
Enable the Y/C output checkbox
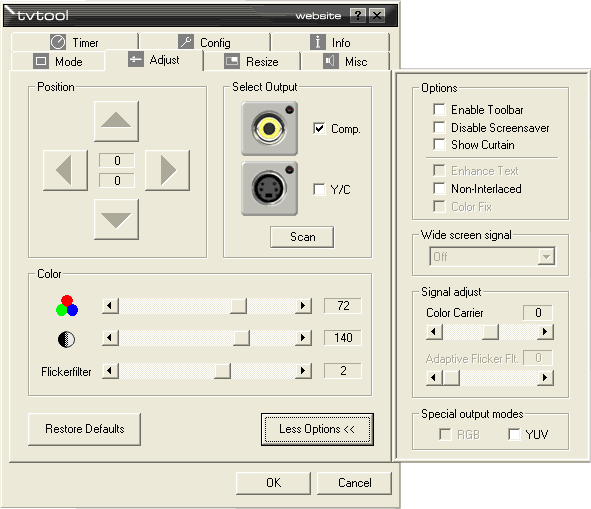click(319, 189)
